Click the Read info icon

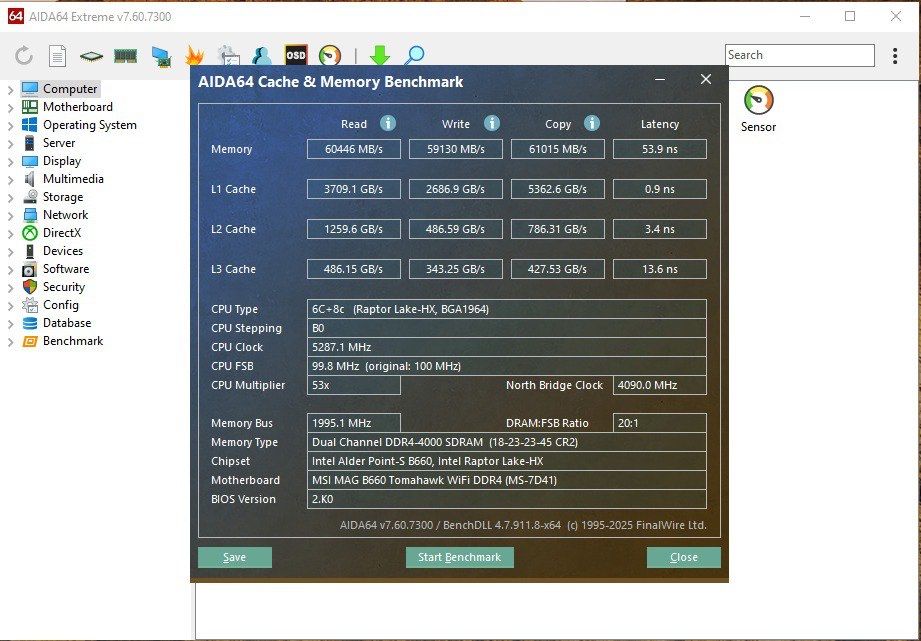[x=388, y=123]
